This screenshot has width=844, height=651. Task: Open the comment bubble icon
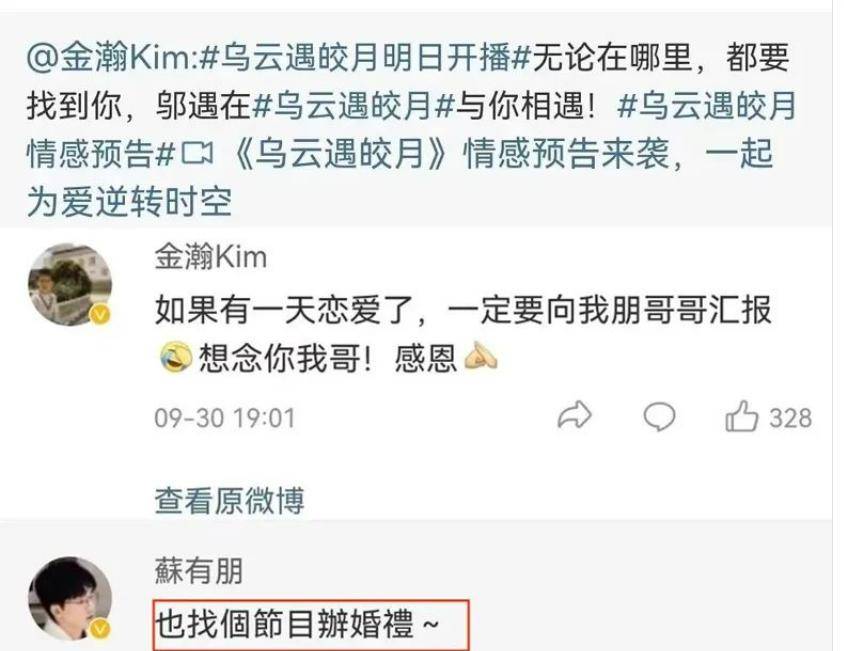click(659, 416)
